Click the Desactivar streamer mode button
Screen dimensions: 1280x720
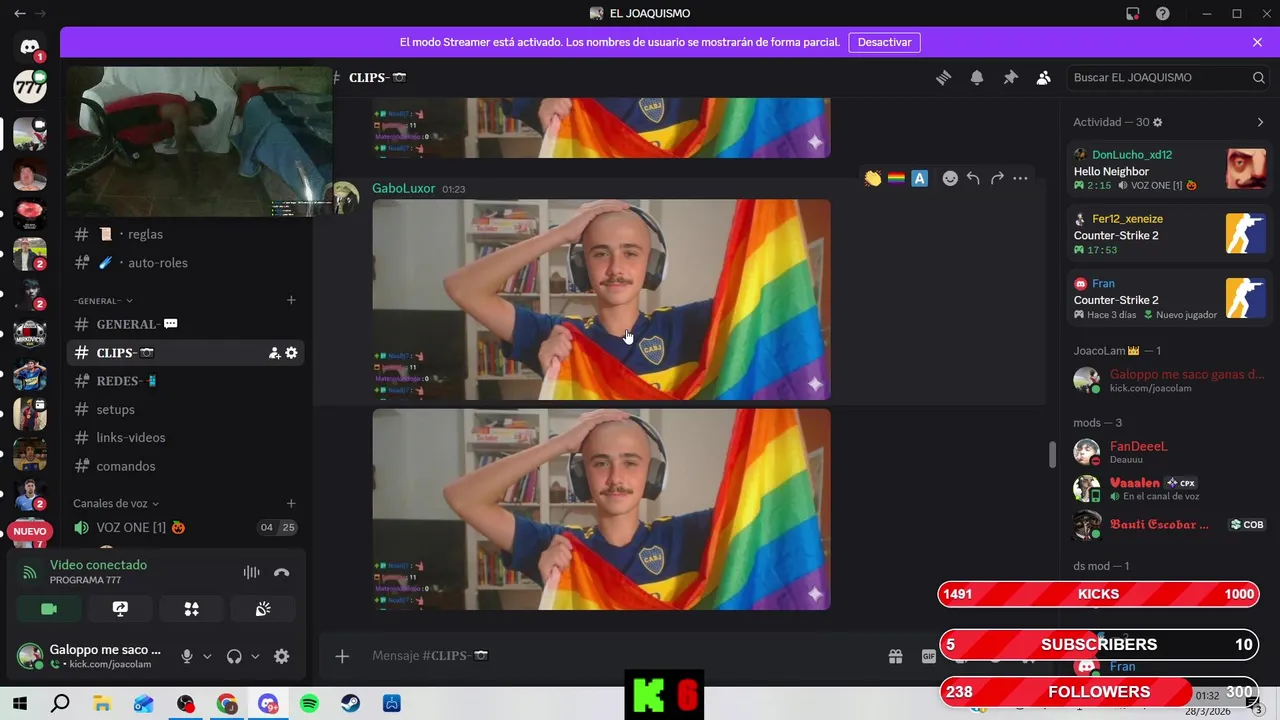(x=884, y=42)
